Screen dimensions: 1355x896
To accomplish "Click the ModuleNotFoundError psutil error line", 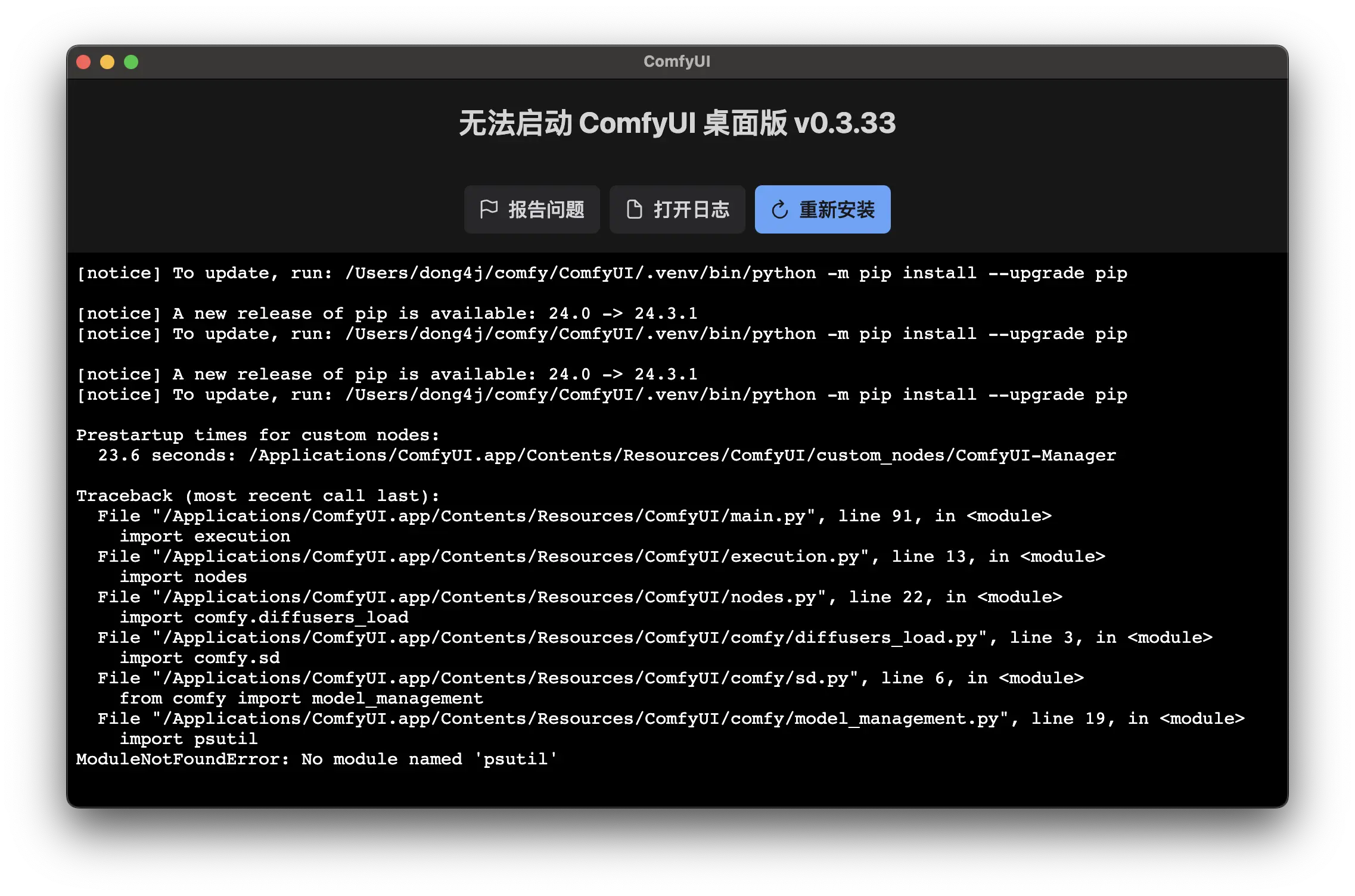I will pos(316,759).
